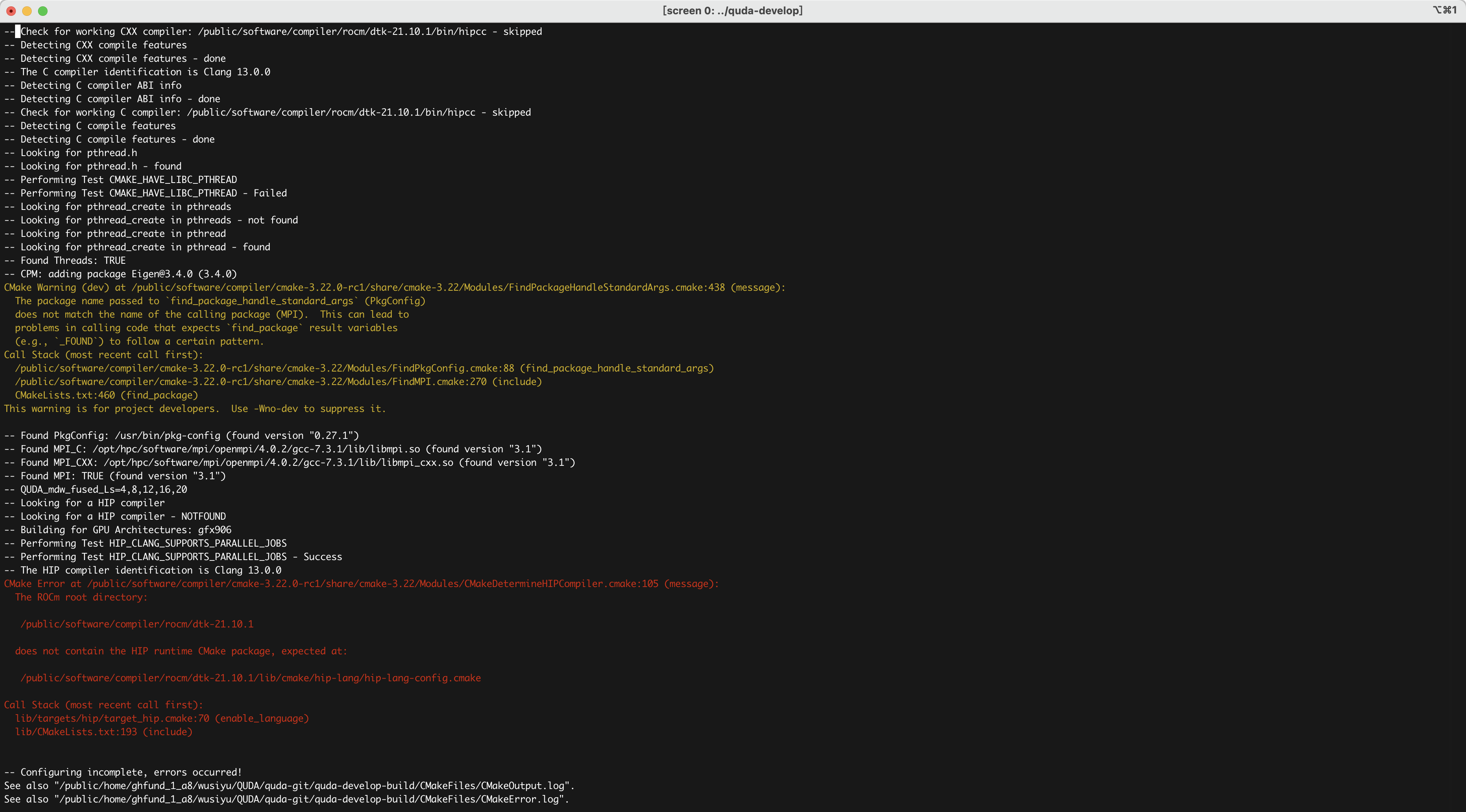
Task: Click 'lib/targets/hip/target_hip.cmake:70 (enable_language)' line
Action: click(162, 718)
